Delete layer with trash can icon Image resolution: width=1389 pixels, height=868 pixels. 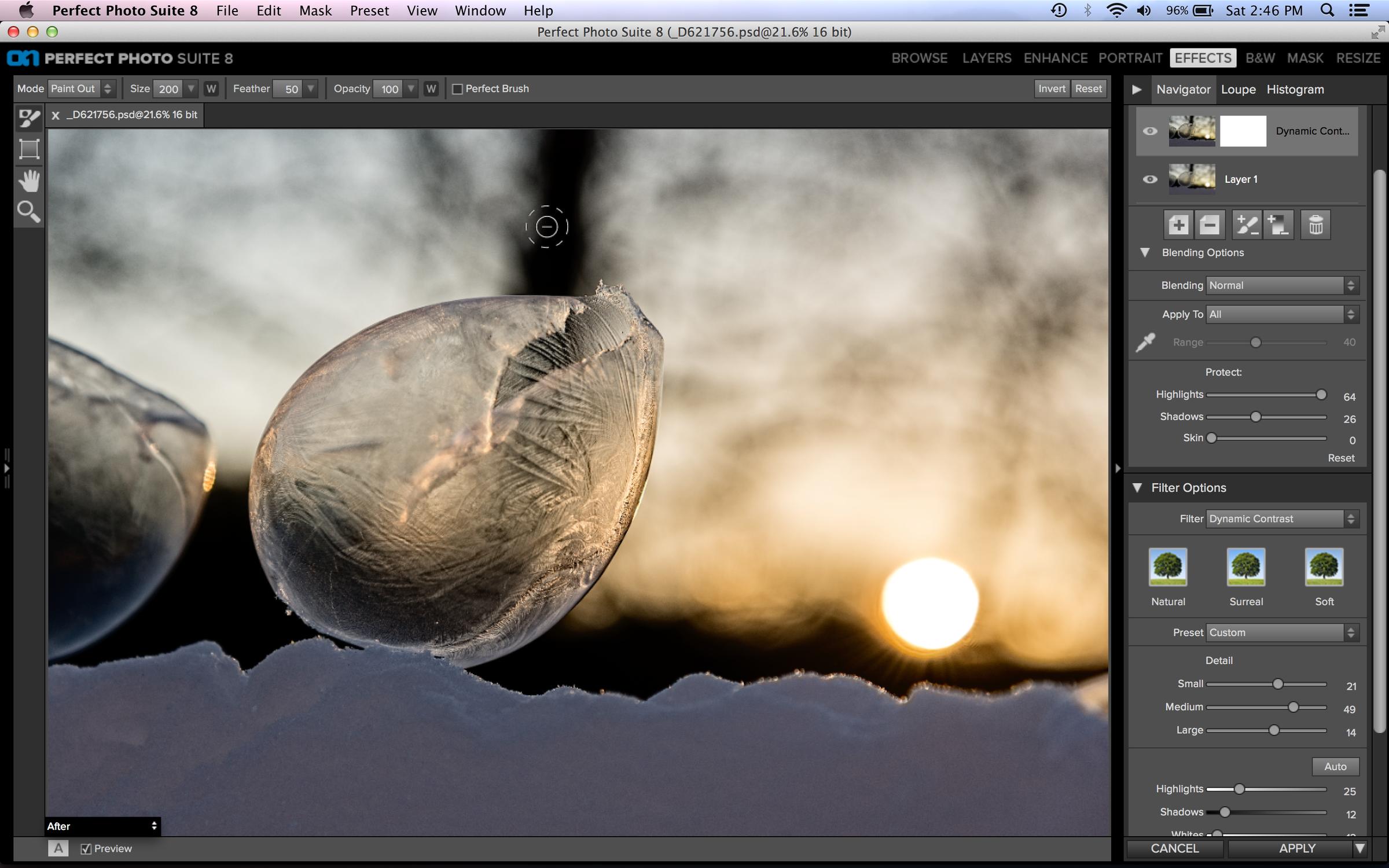pyautogui.click(x=1315, y=225)
